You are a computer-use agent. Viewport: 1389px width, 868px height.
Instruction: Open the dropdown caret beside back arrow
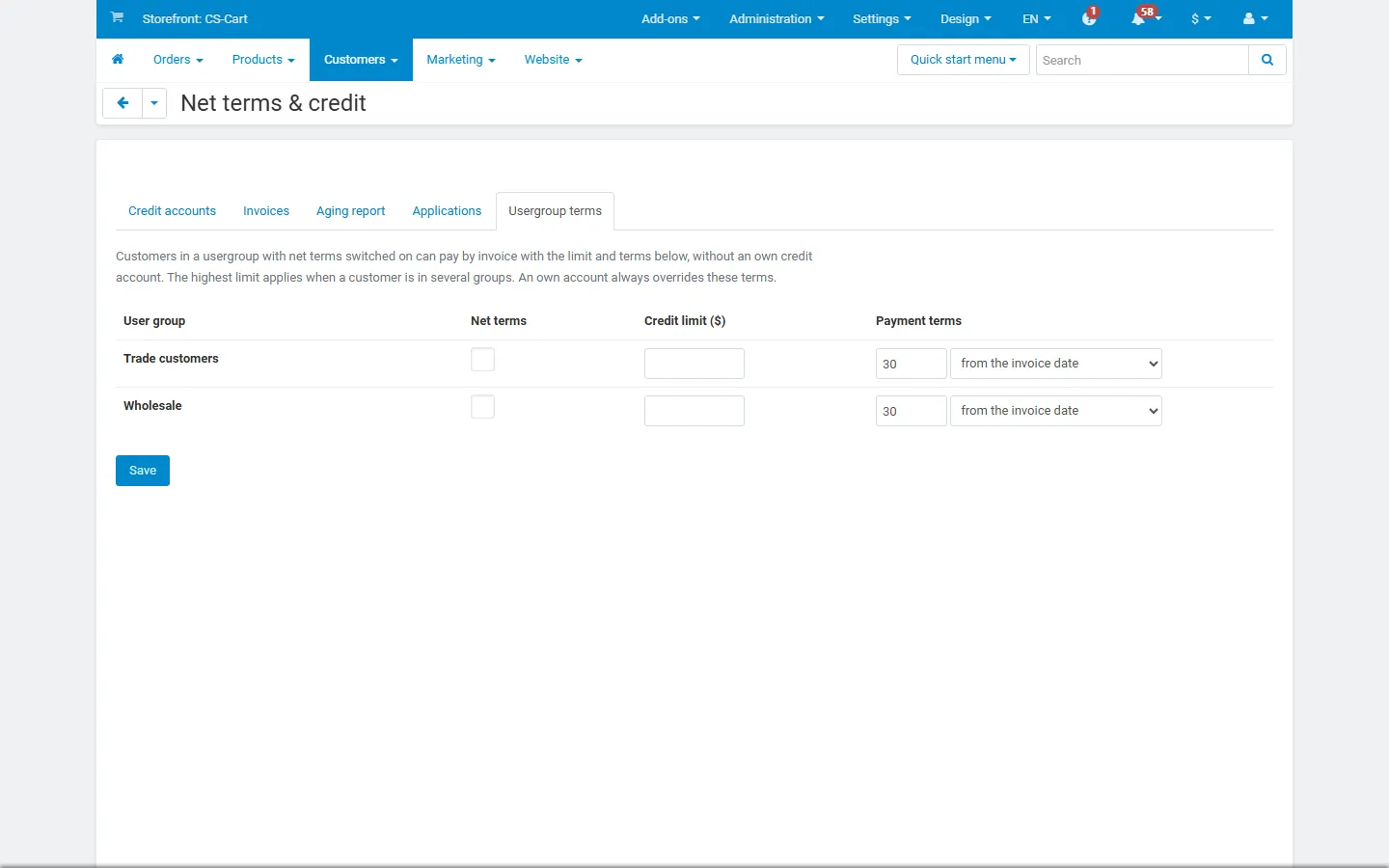point(154,103)
